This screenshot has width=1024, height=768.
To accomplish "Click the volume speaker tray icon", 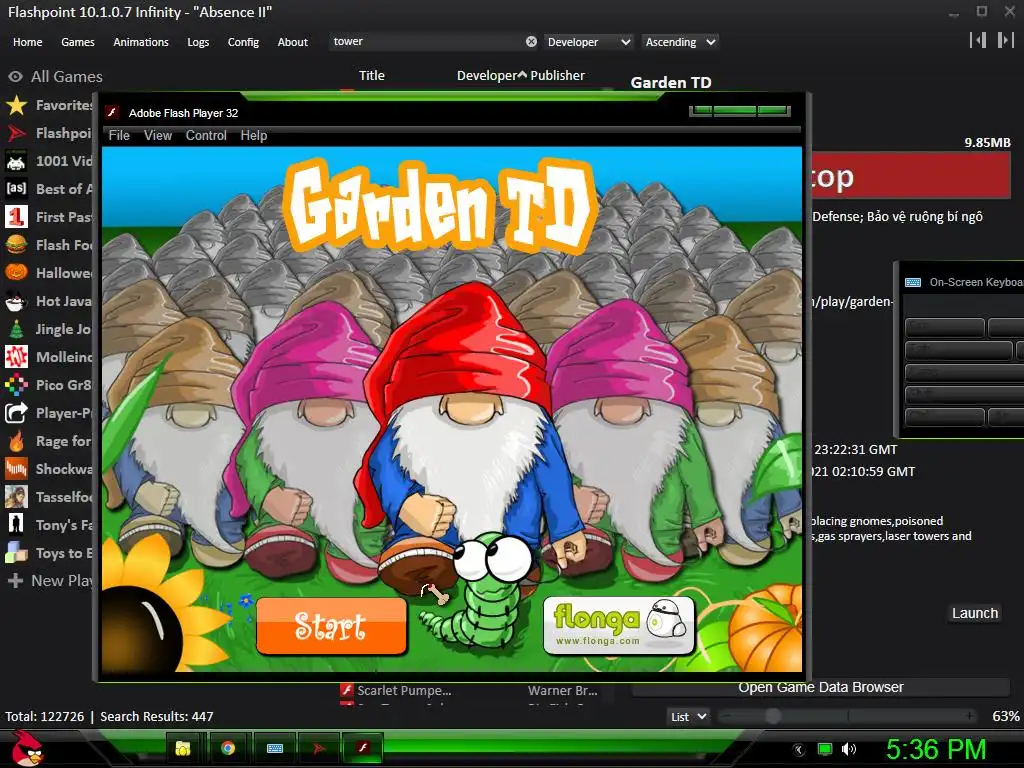I will [x=848, y=749].
